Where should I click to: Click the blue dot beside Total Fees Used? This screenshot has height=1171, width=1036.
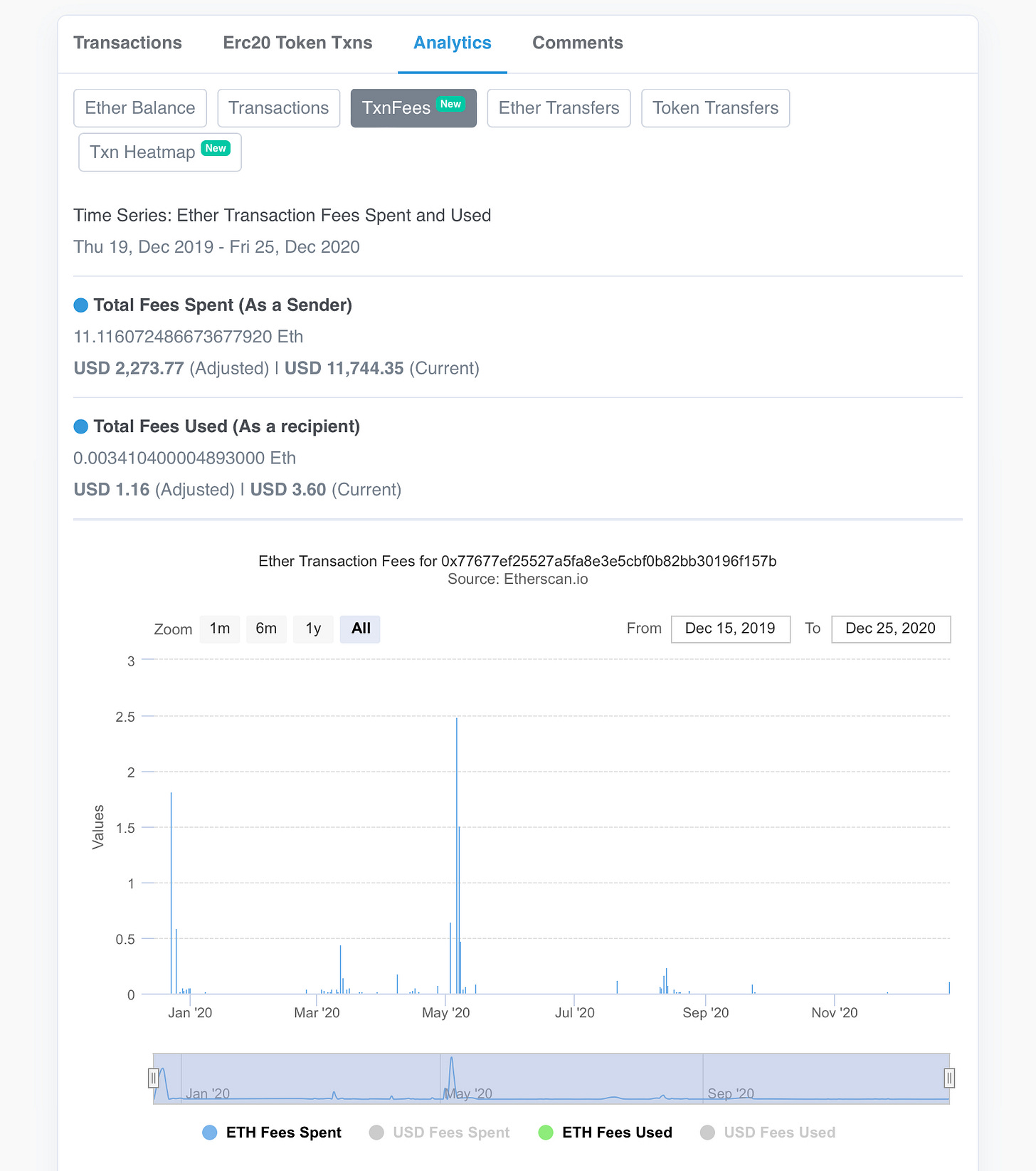pos(81,426)
